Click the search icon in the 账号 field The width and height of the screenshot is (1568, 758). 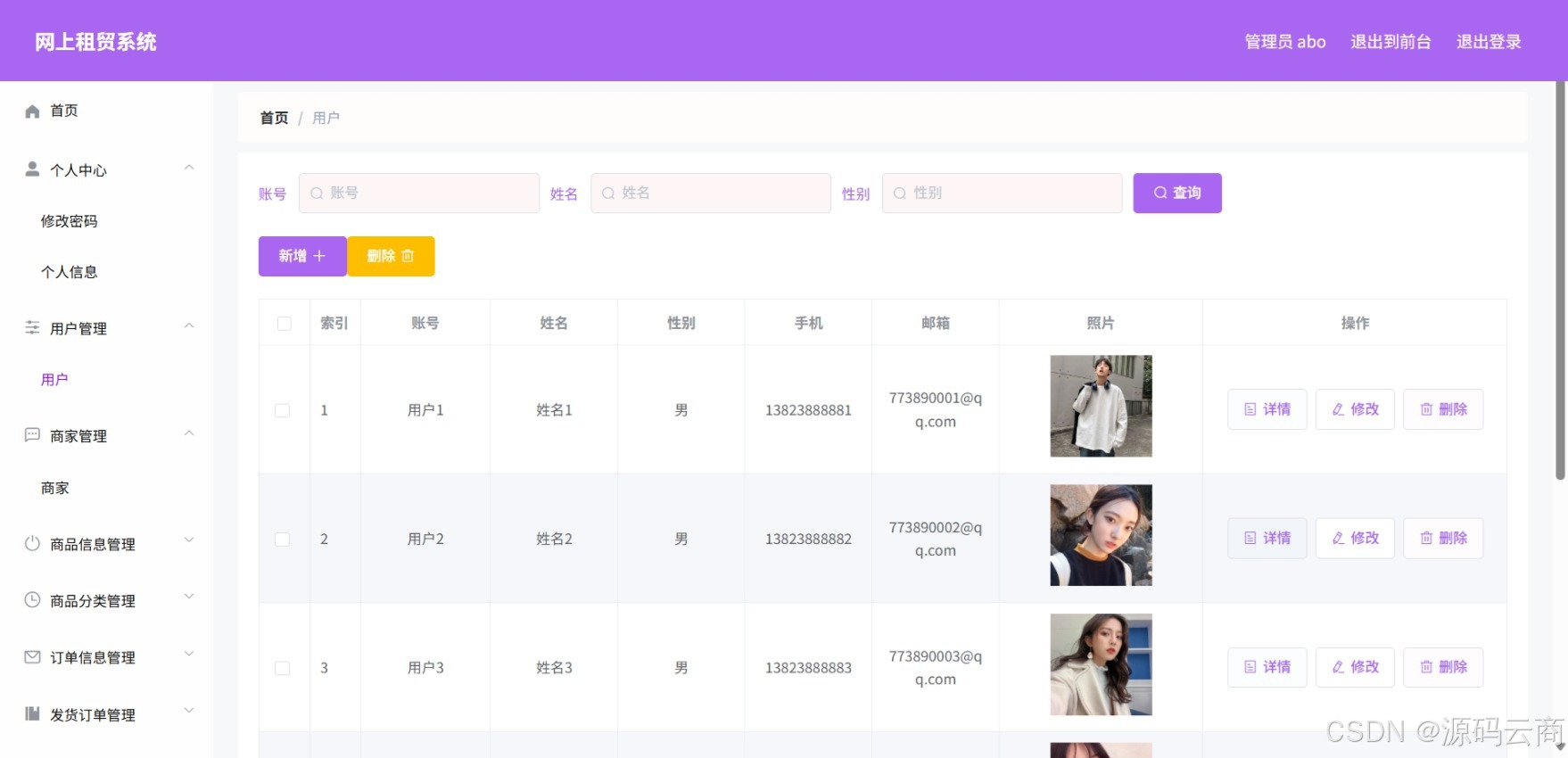point(317,193)
